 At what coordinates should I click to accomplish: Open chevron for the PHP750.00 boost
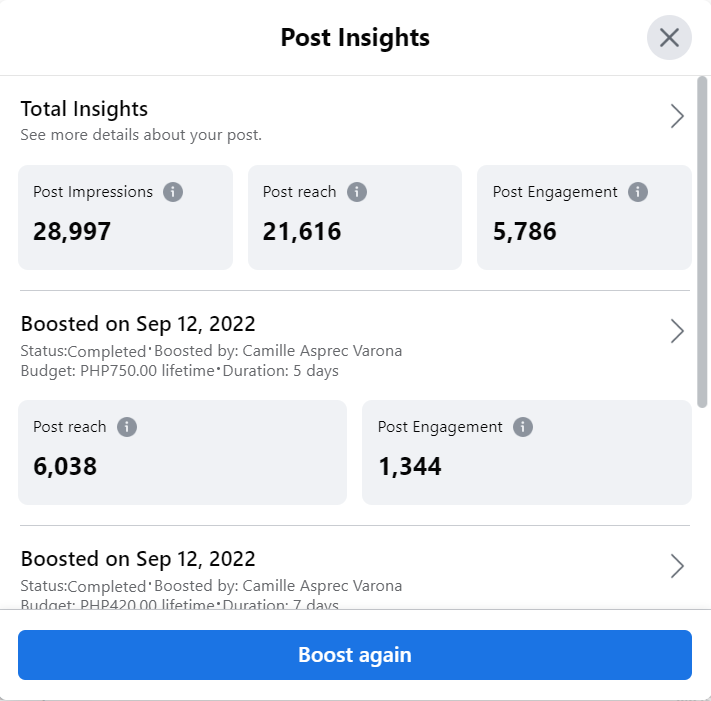pos(677,331)
